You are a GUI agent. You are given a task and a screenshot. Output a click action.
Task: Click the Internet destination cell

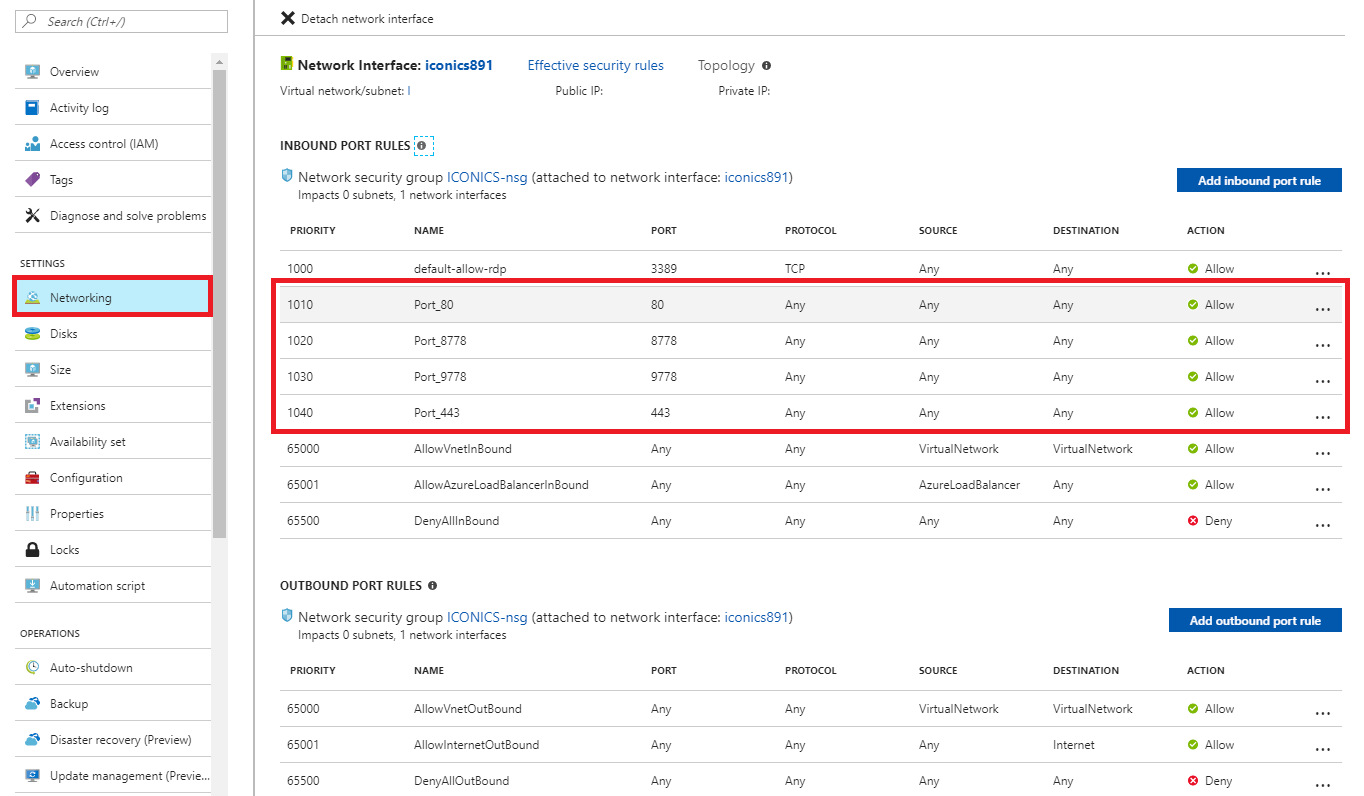coord(1074,745)
